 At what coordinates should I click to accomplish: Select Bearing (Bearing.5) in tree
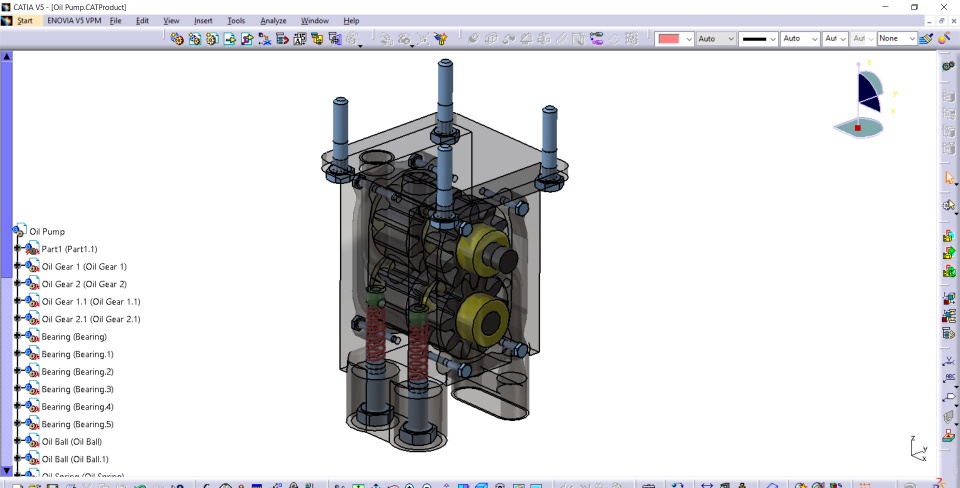(x=77, y=424)
